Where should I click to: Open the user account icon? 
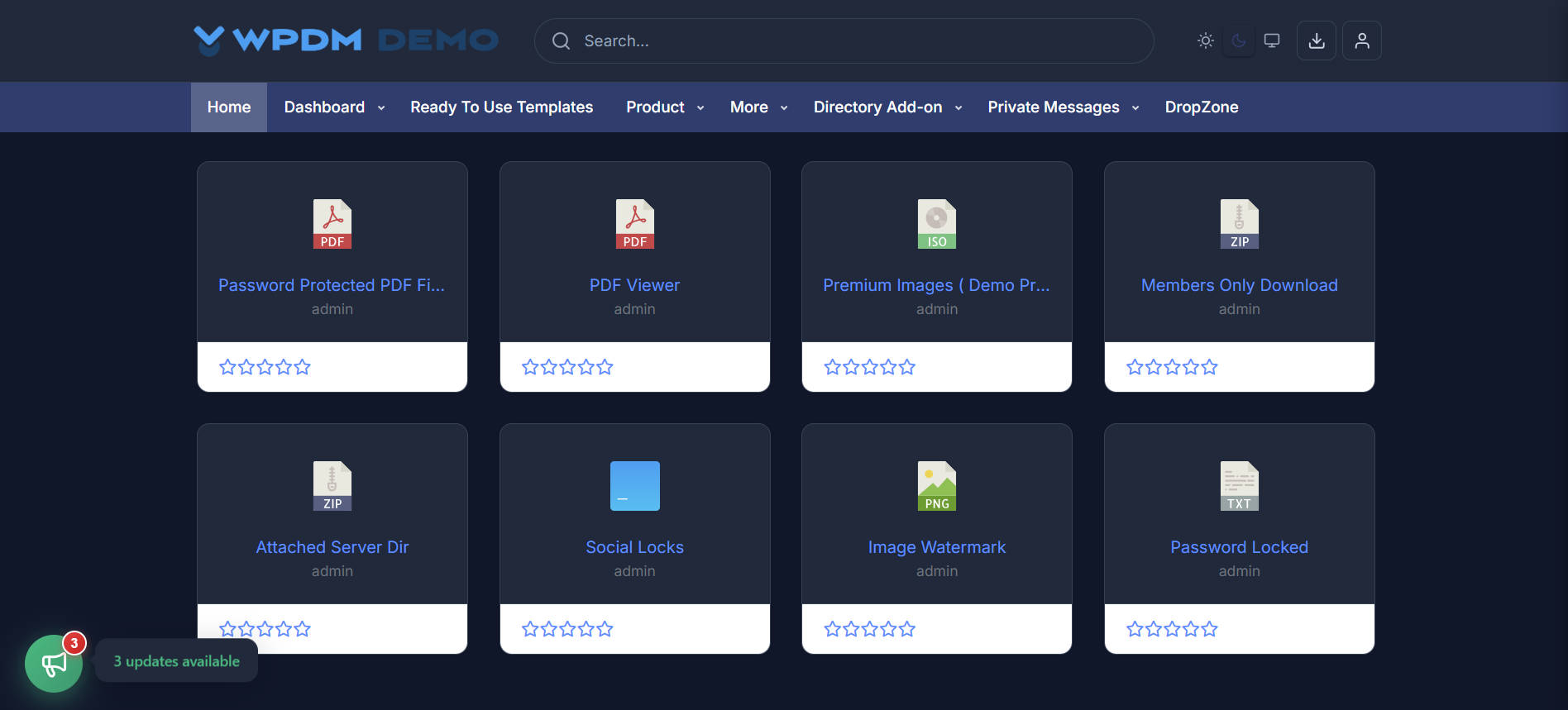click(x=1361, y=41)
